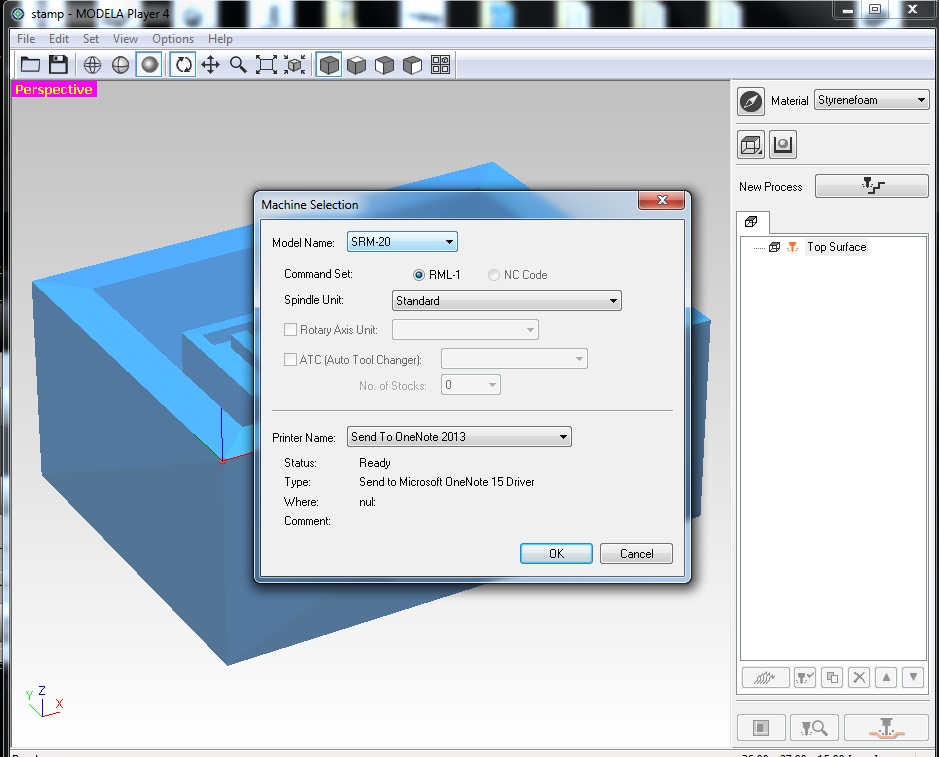Click the fit-to-screen toolbar icon
Image resolution: width=939 pixels, height=757 pixels.
266,65
